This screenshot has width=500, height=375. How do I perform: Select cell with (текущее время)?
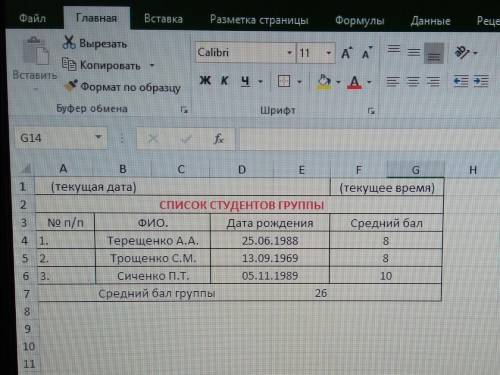pyautogui.click(x=387, y=188)
